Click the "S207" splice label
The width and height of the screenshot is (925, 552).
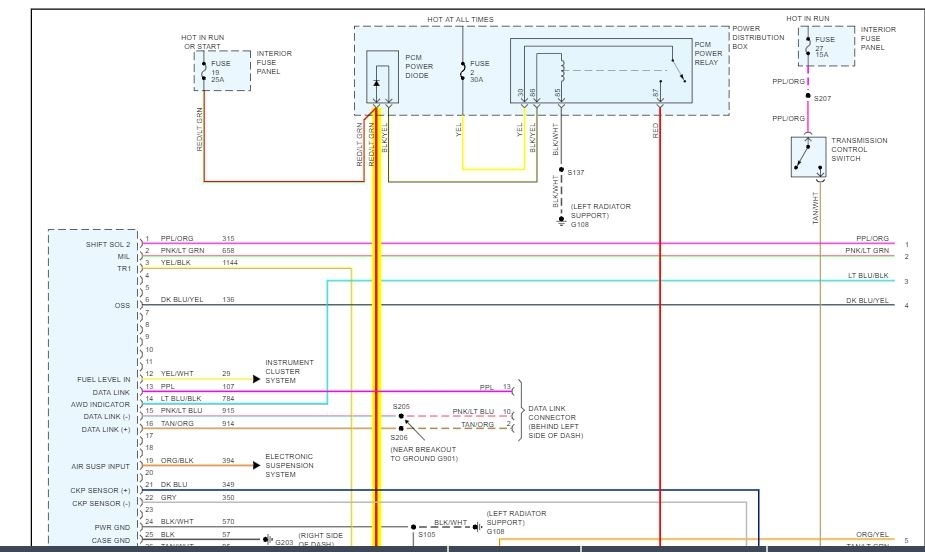point(822,98)
